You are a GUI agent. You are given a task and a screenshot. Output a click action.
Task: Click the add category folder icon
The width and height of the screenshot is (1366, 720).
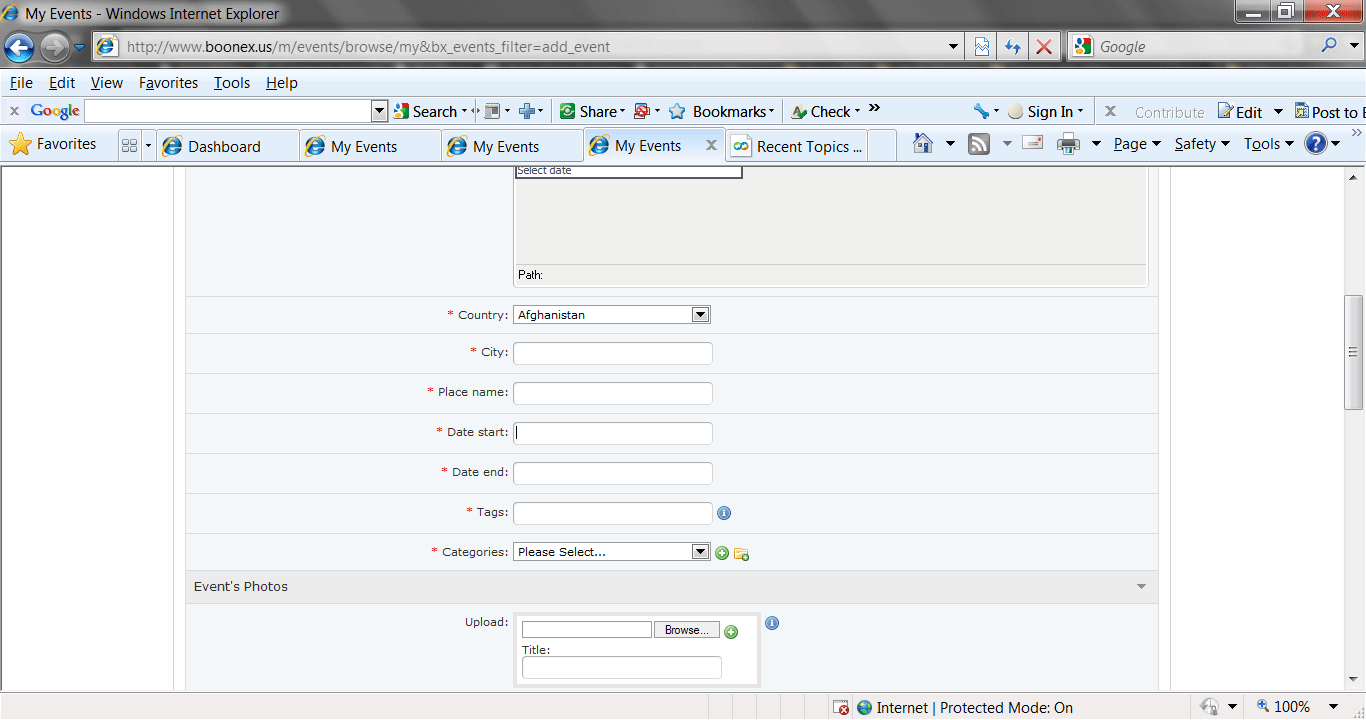pyautogui.click(x=741, y=553)
